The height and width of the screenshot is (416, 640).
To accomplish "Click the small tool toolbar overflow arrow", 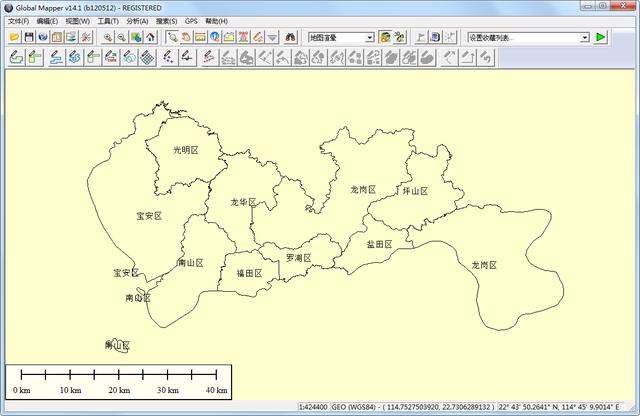I will [272, 37].
